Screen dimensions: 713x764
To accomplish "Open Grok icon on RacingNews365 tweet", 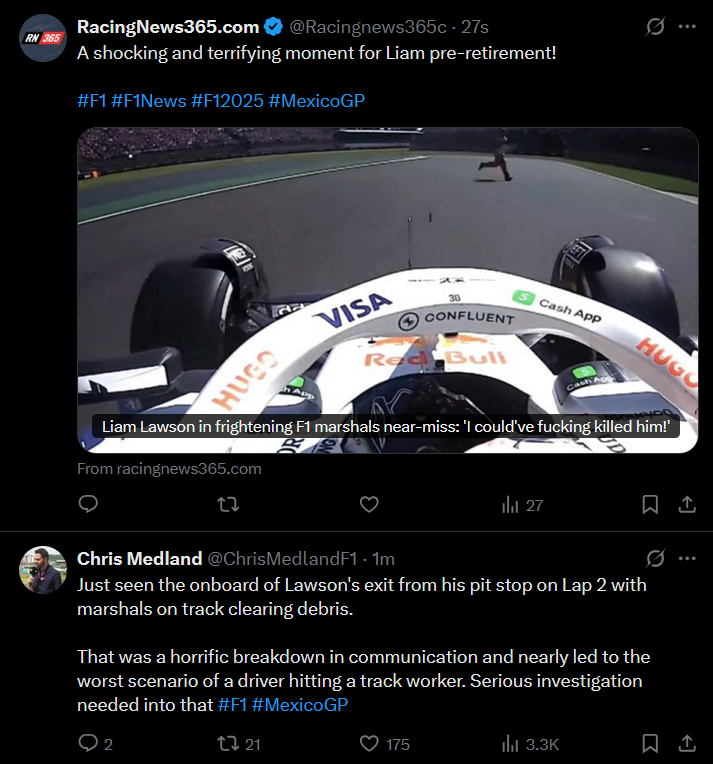I will pos(655,27).
